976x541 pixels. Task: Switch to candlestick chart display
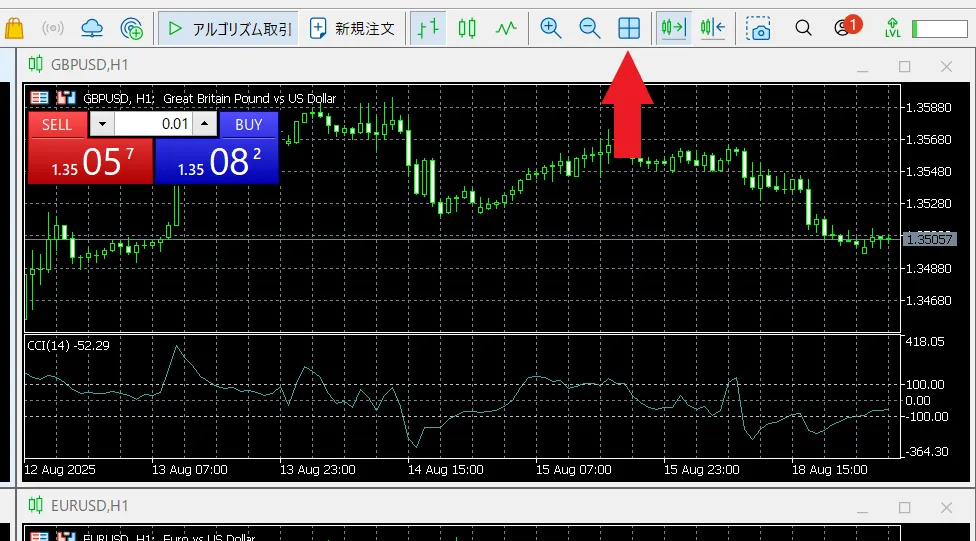coord(467,29)
